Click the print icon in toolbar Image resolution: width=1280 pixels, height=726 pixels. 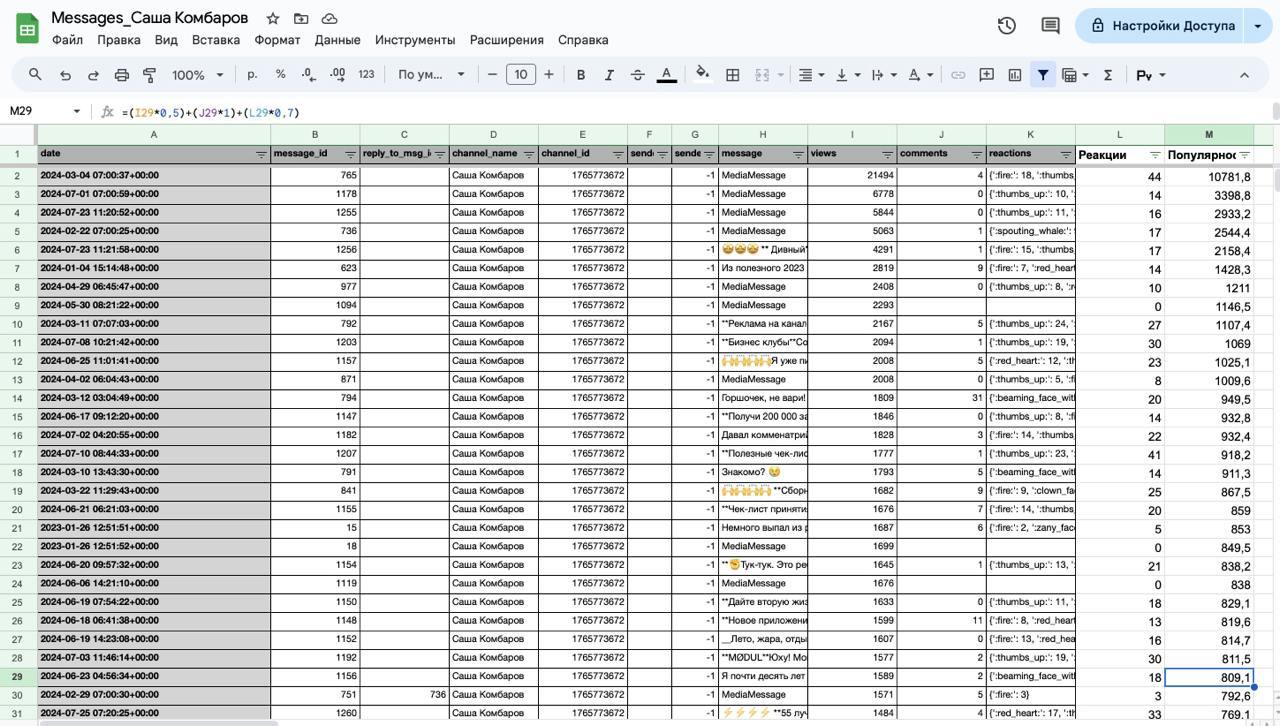[x=122, y=75]
